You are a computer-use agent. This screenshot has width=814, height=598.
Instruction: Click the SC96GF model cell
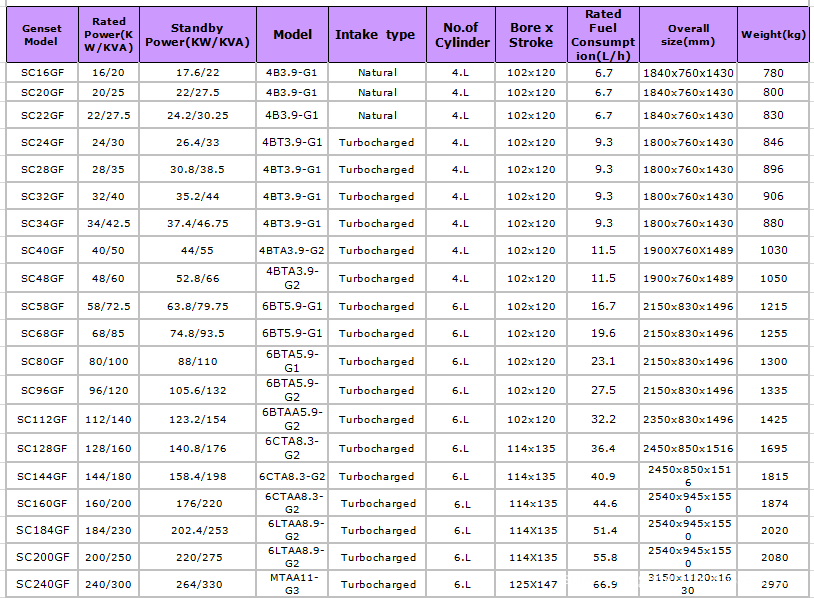pyautogui.click(x=42, y=390)
